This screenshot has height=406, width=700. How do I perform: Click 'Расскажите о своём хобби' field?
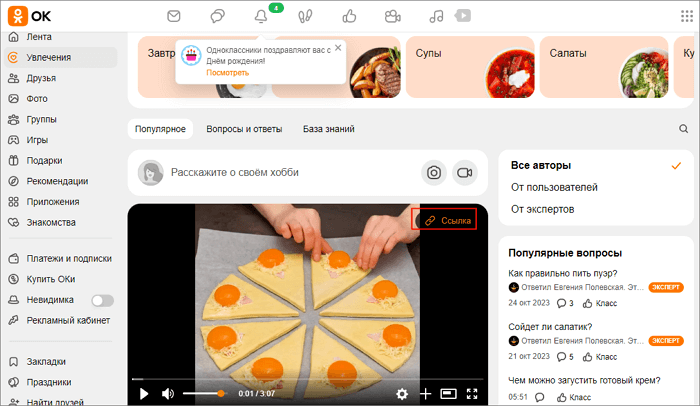click(x=235, y=172)
